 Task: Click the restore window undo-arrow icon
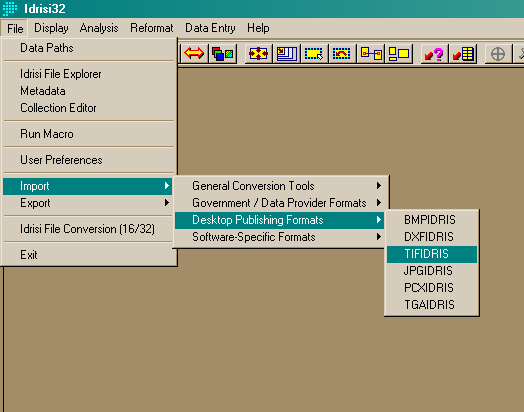pos(342,53)
